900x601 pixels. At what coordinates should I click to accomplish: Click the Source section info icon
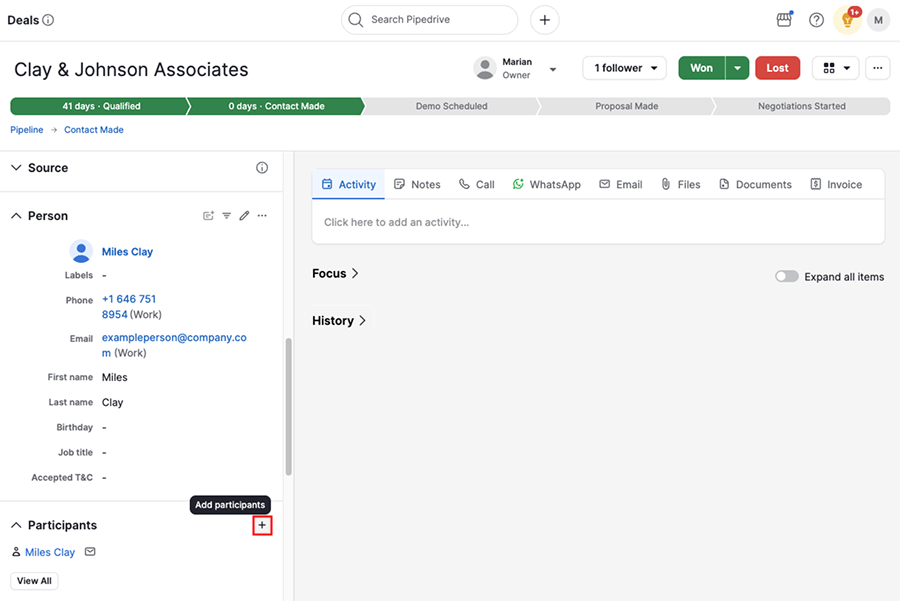[x=262, y=168]
